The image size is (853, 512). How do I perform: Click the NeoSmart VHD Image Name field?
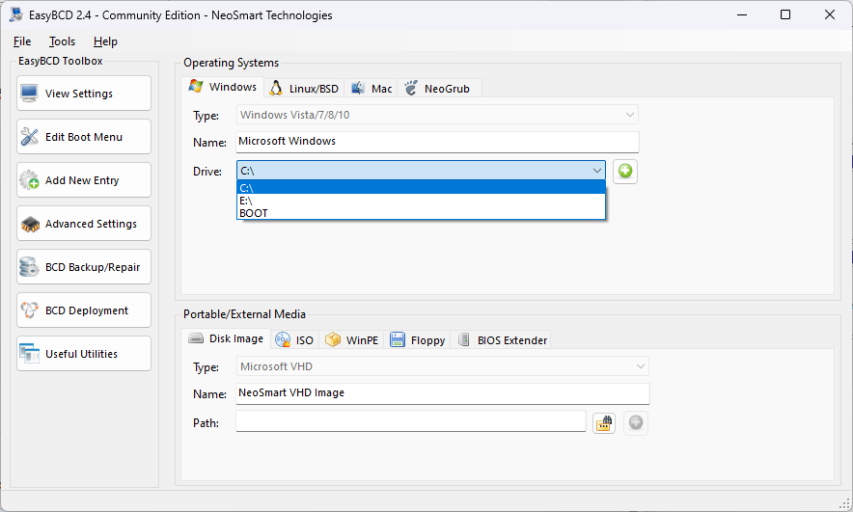click(442, 393)
